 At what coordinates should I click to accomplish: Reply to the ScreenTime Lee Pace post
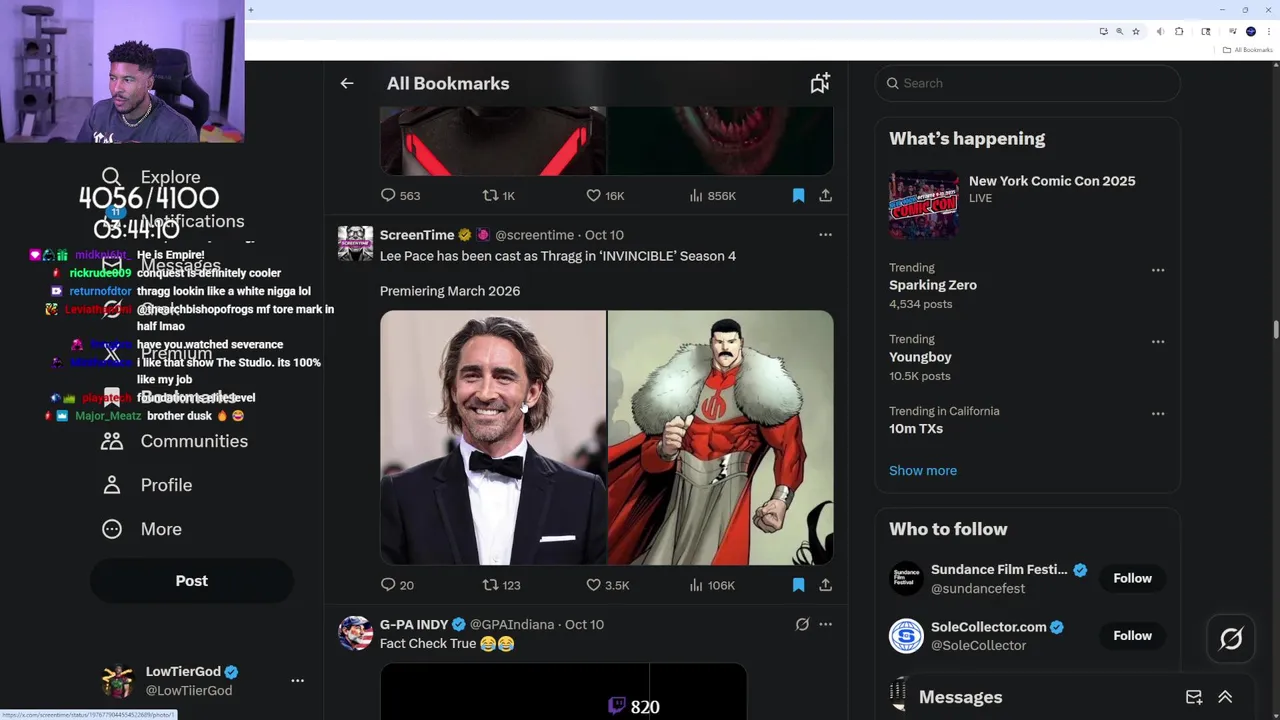tap(389, 585)
